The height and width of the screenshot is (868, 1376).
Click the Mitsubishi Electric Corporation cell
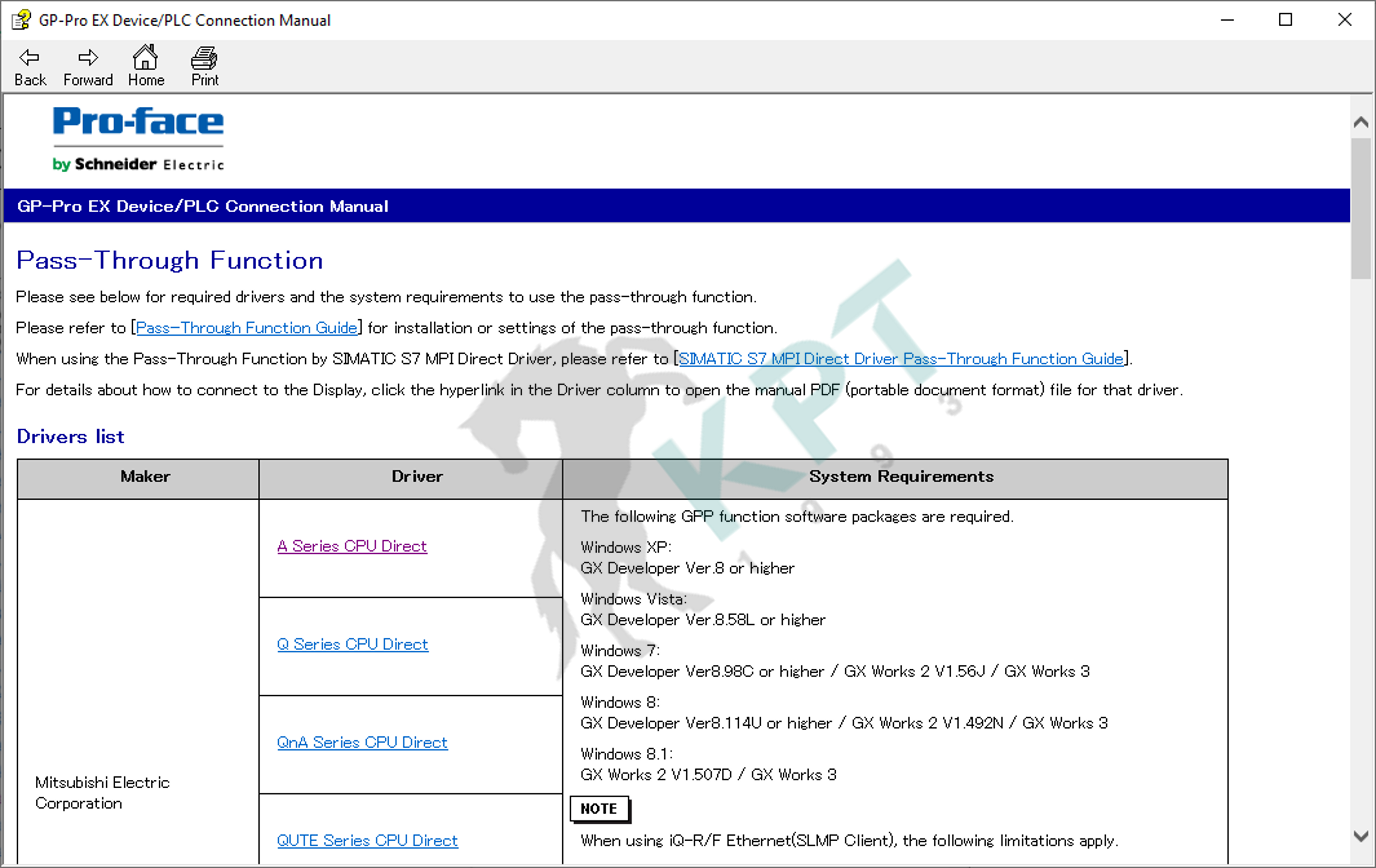(103, 793)
